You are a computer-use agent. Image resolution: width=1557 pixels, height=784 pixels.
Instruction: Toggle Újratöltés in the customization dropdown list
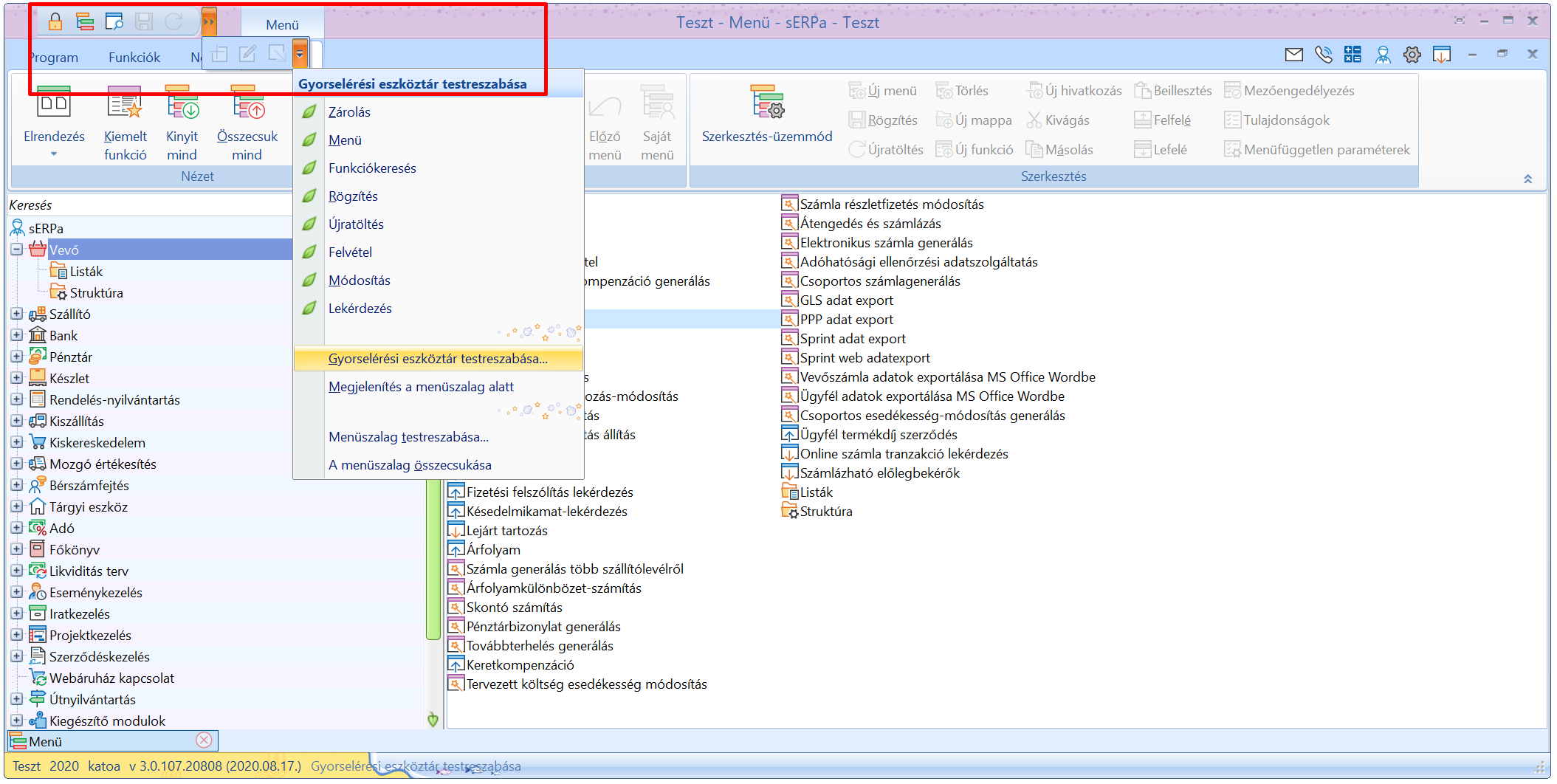click(x=439, y=224)
